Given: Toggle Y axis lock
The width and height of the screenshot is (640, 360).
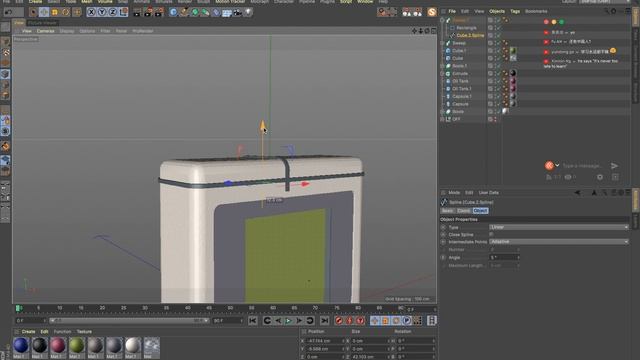Looking at the screenshot, I should click(102, 12).
